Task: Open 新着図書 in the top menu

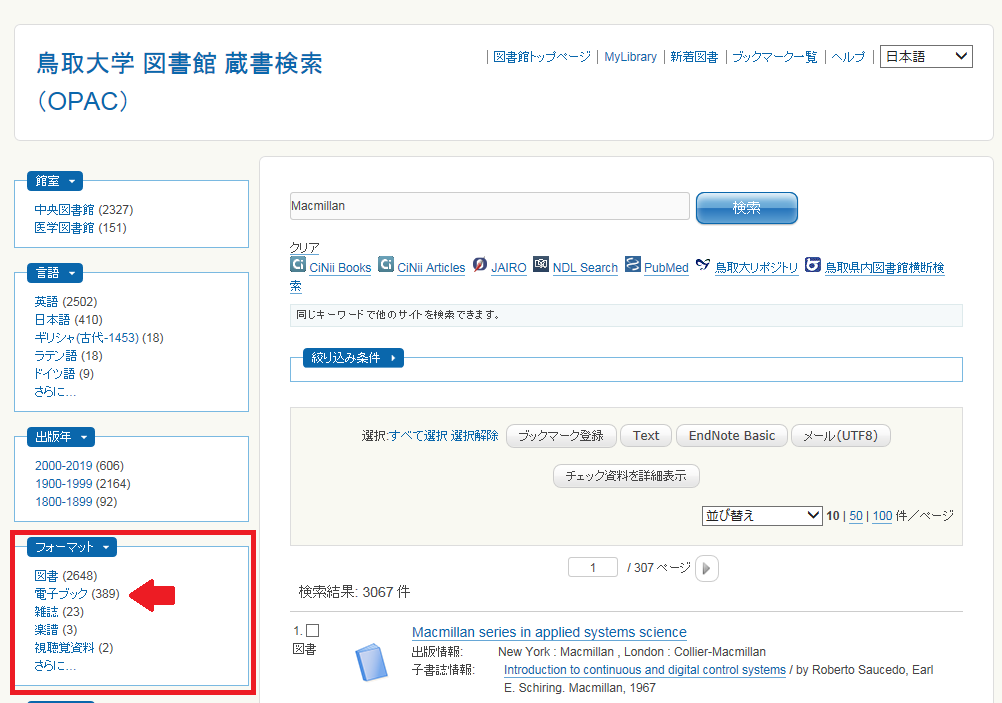Action: [694, 57]
